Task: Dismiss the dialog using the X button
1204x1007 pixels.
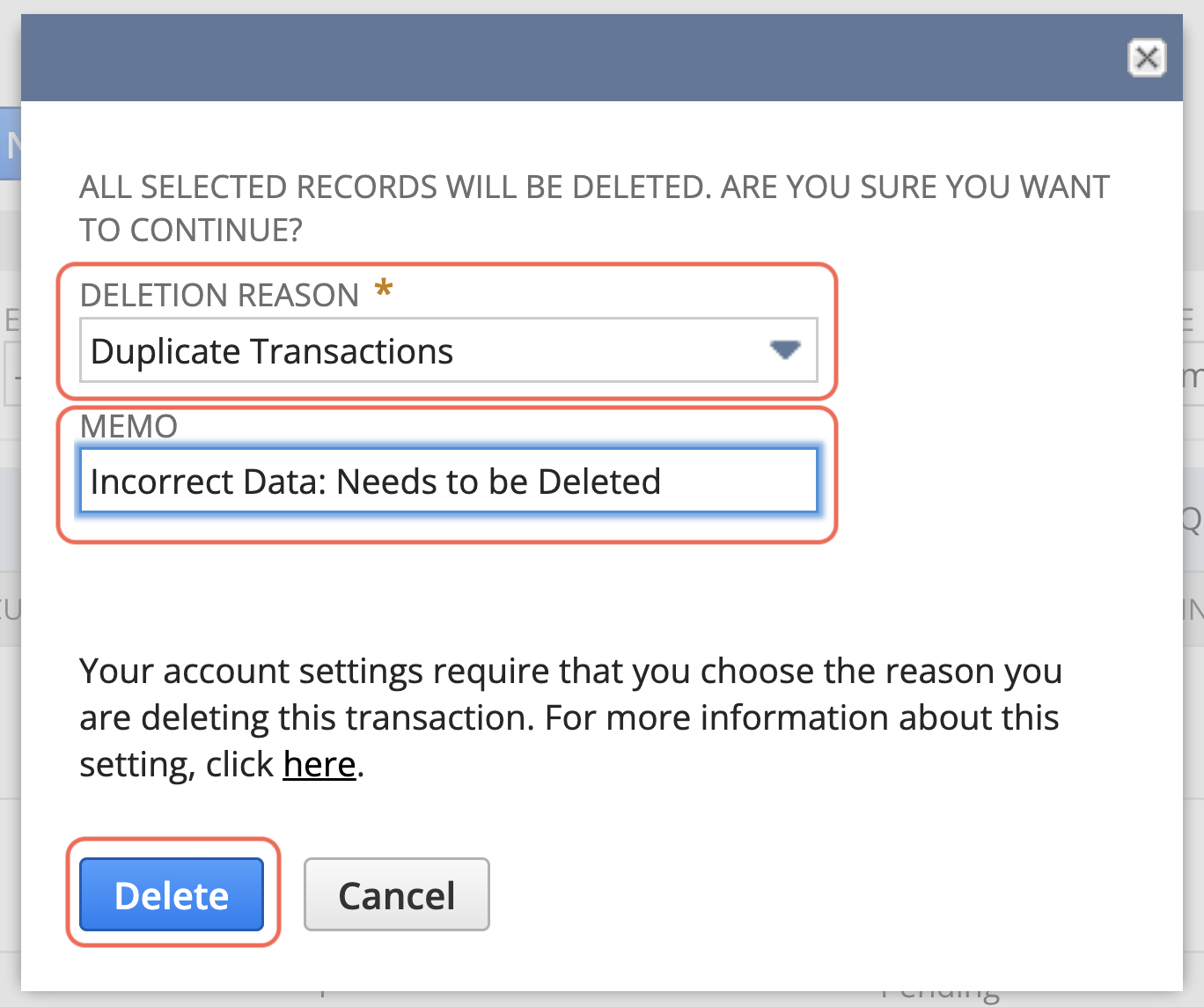Action: [1147, 58]
